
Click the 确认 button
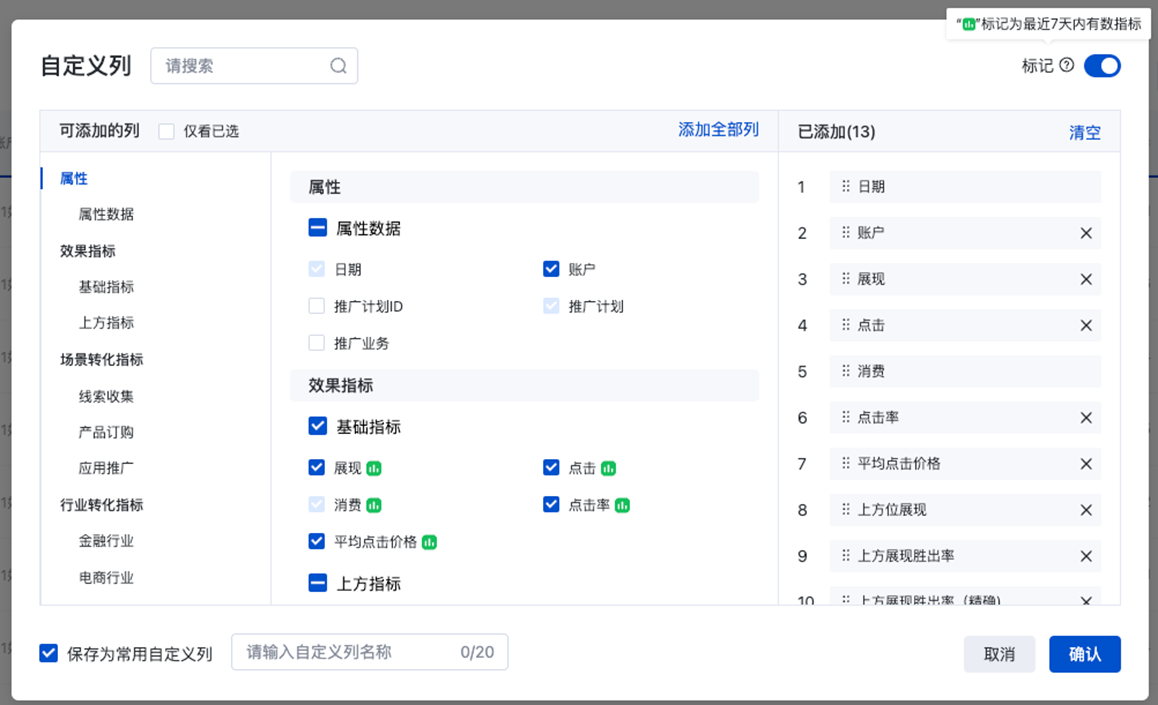pyautogui.click(x=1084, y=654)
